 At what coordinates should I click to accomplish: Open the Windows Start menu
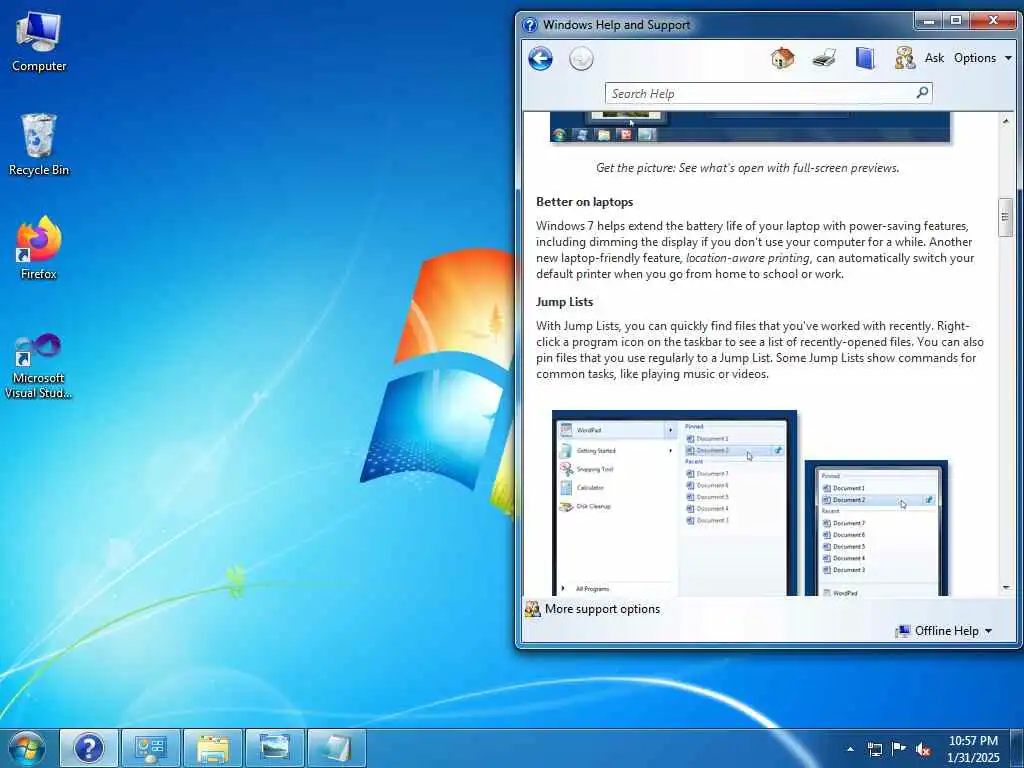pos(27,748)
